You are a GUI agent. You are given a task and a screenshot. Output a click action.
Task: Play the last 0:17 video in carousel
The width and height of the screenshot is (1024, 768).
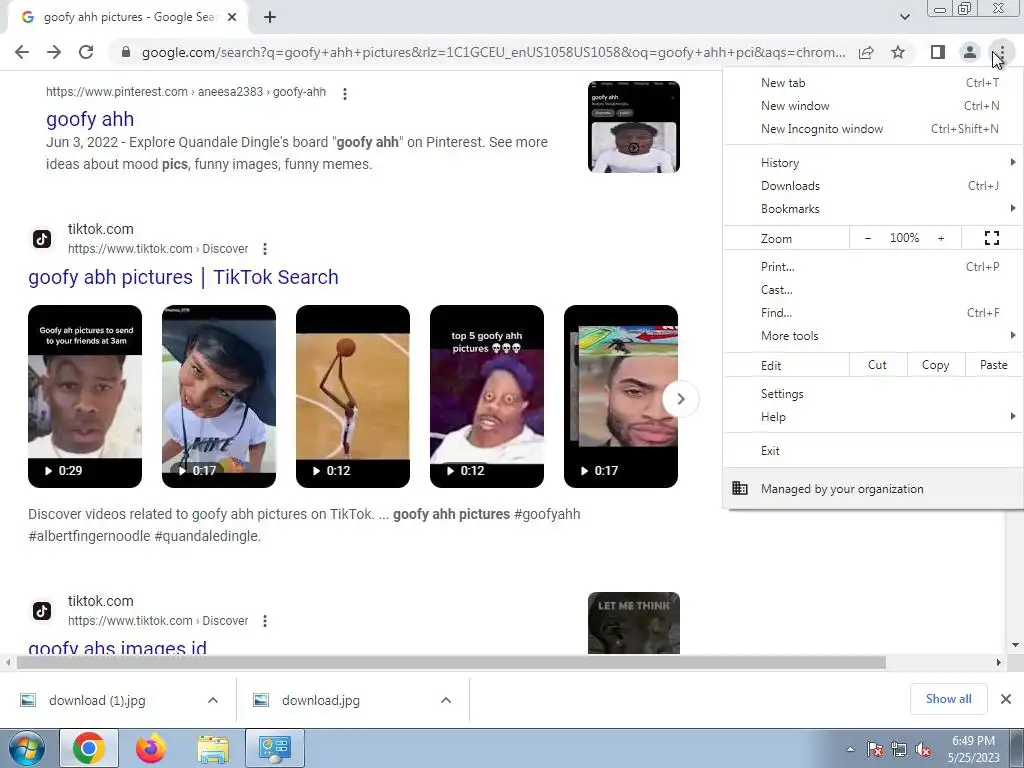pyautogui.click(x=620, y=396)
